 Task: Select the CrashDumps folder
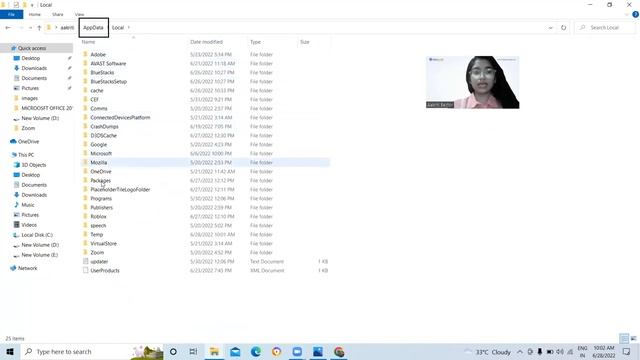[104, 127]
